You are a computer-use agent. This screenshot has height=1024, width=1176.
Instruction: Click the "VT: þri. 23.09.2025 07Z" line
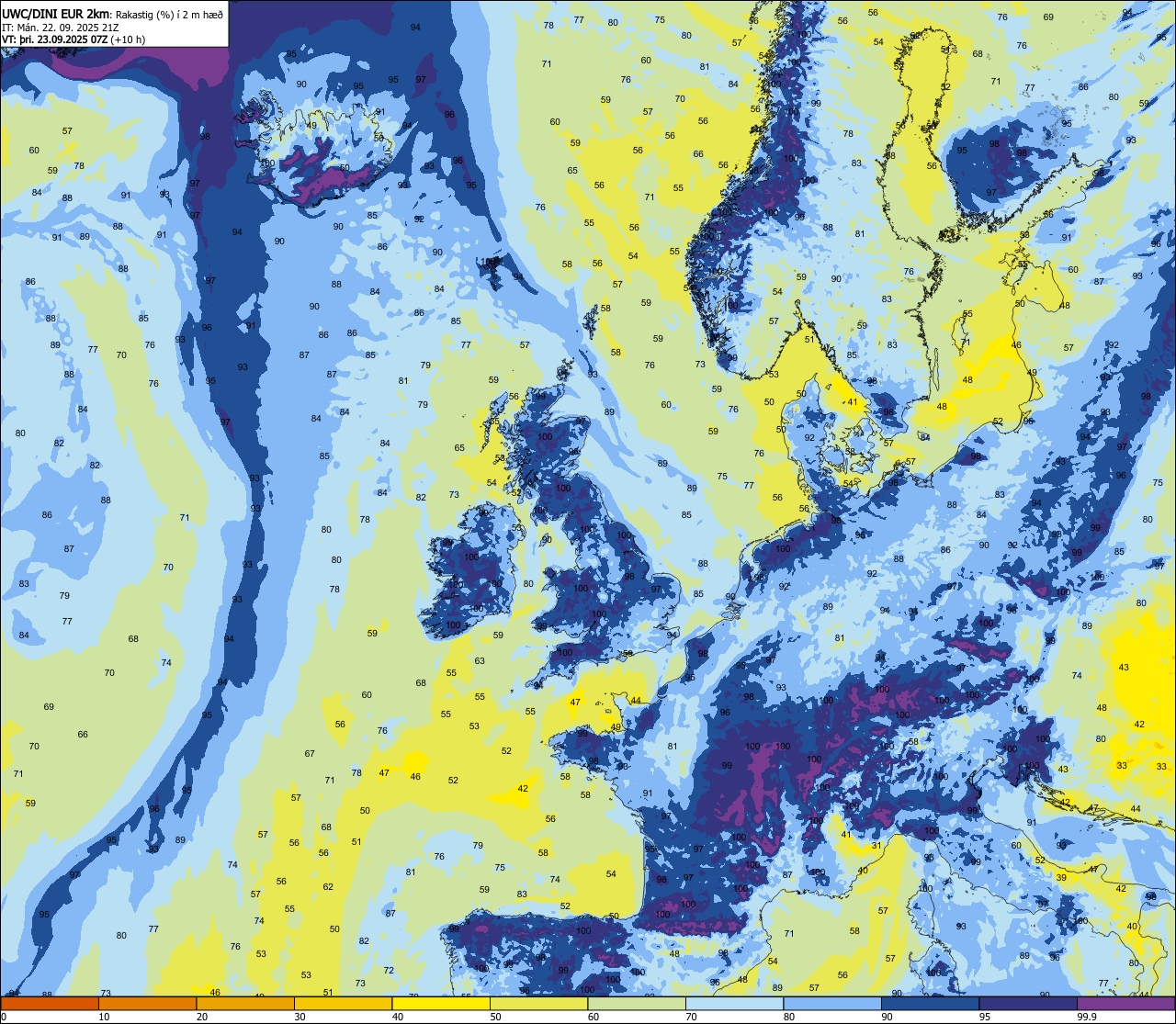click(55, 39)
